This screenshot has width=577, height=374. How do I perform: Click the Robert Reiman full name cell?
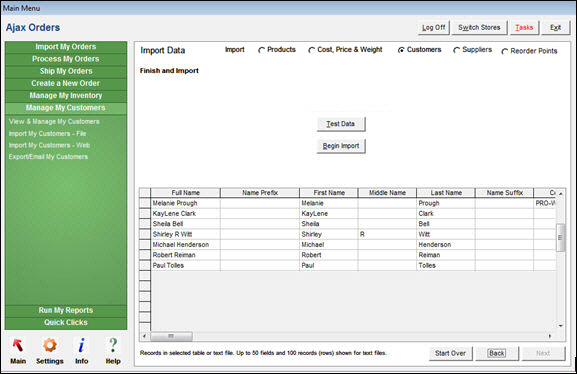[x=185, y=255]
